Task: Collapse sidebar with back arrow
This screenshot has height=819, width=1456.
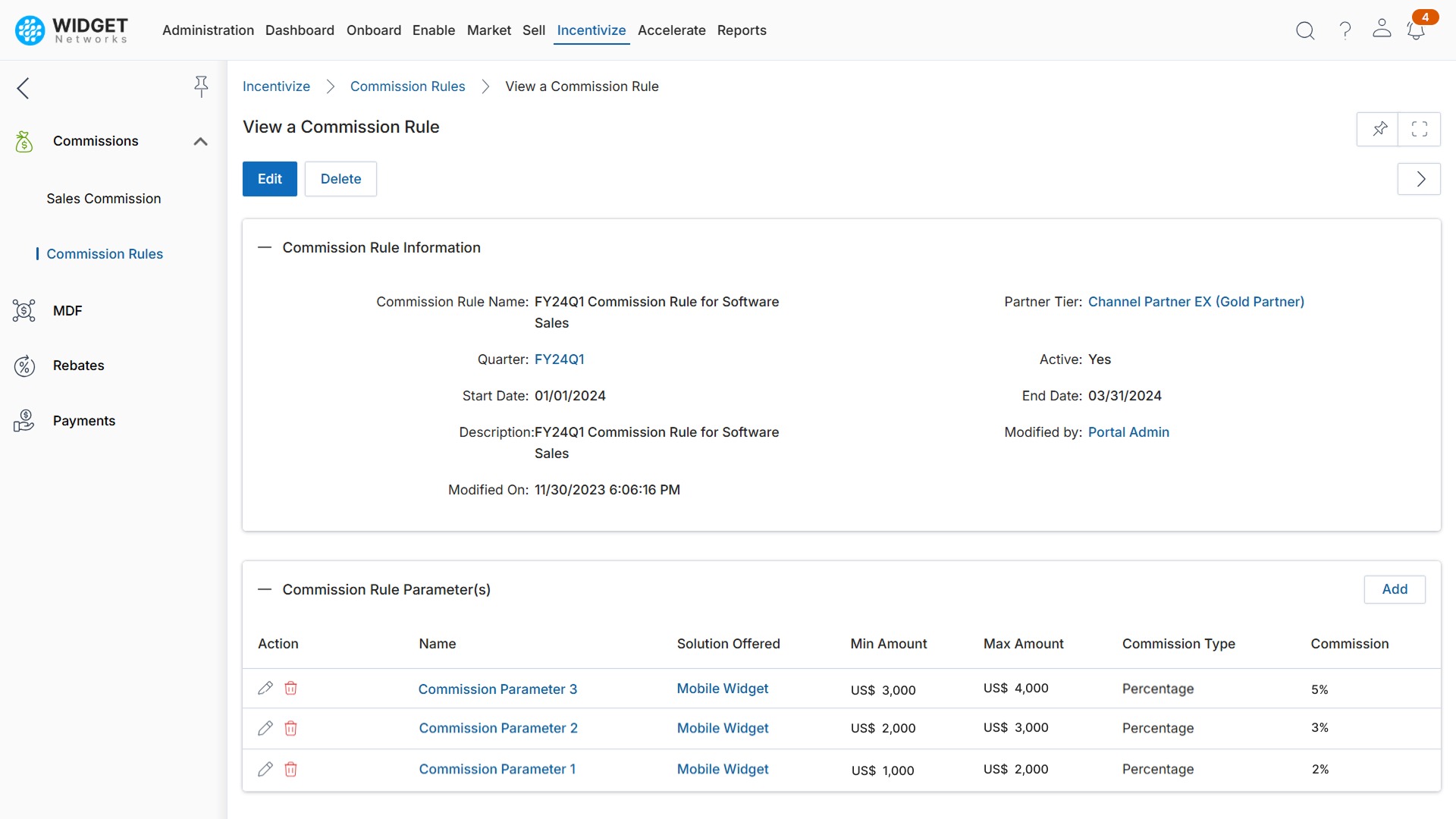Action: click(x=24, y=88)
